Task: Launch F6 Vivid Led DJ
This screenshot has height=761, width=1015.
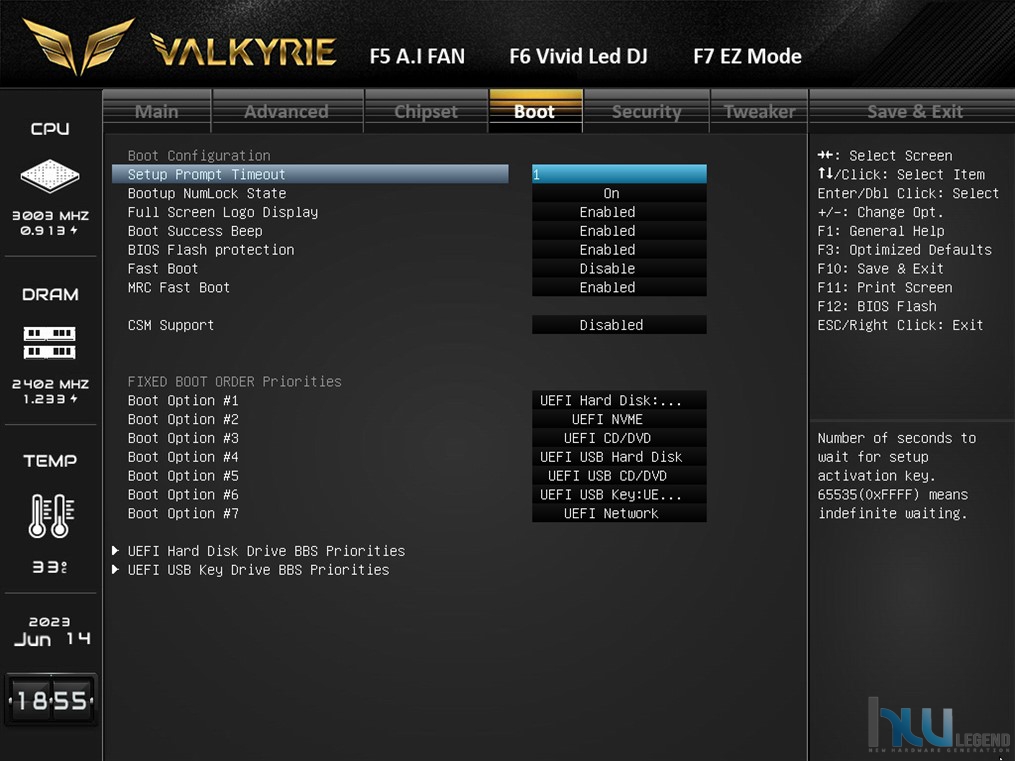Action: click(x=578, y=56)
